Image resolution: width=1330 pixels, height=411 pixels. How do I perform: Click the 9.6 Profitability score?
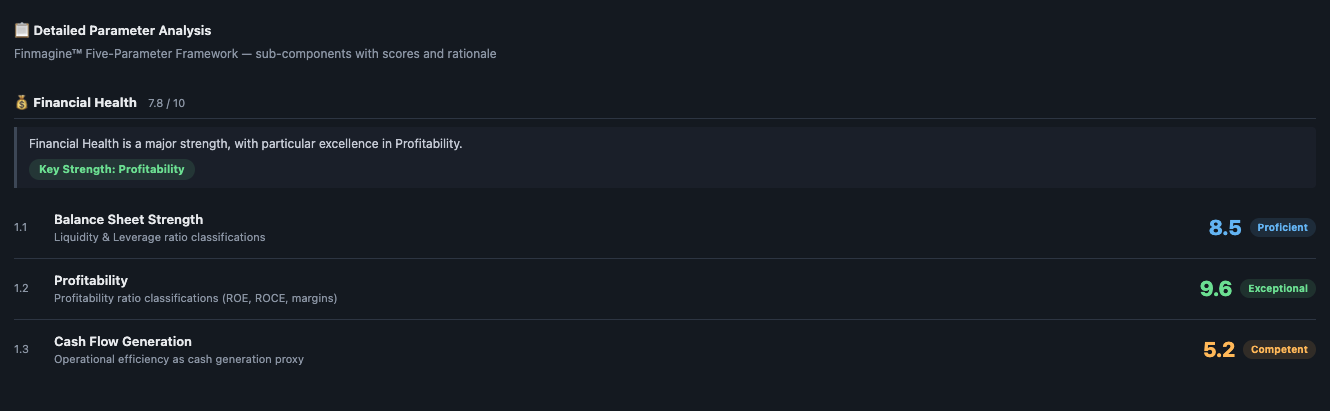1215,289
